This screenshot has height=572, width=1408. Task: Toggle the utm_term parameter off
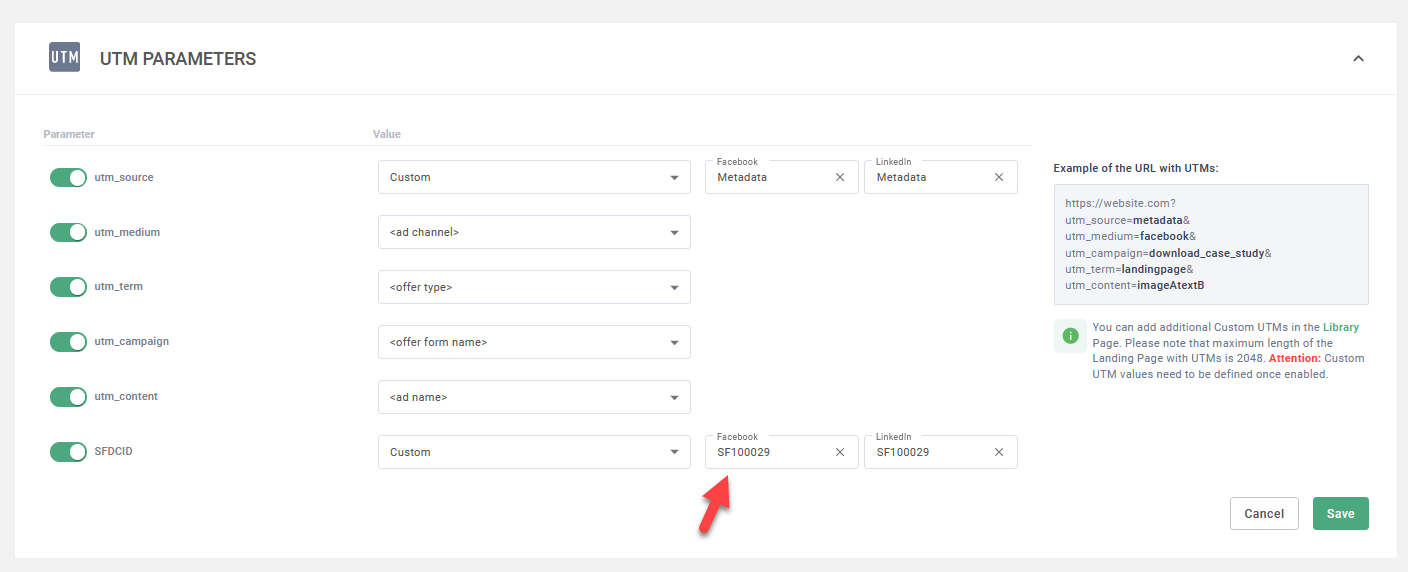68,287
